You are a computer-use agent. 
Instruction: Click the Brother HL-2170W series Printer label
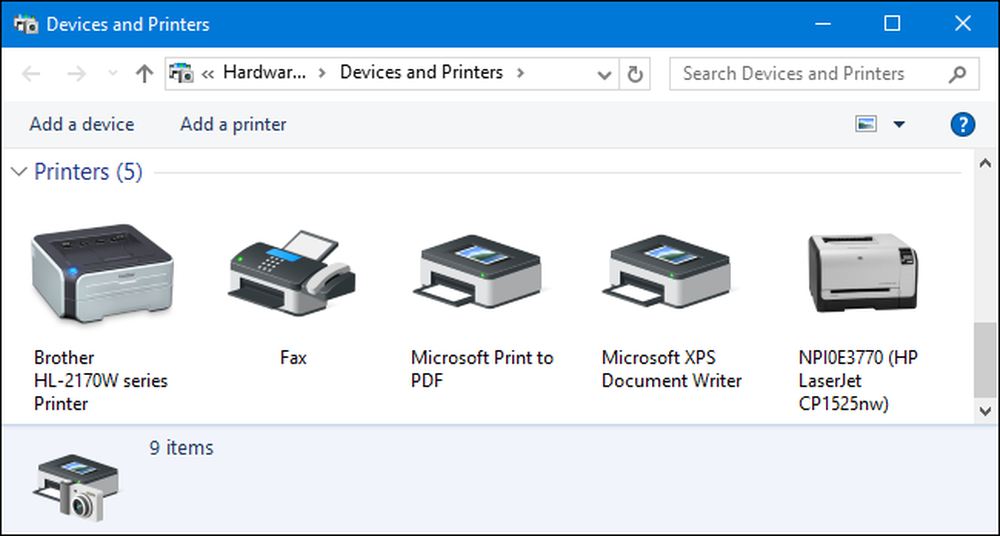point(101,381)
